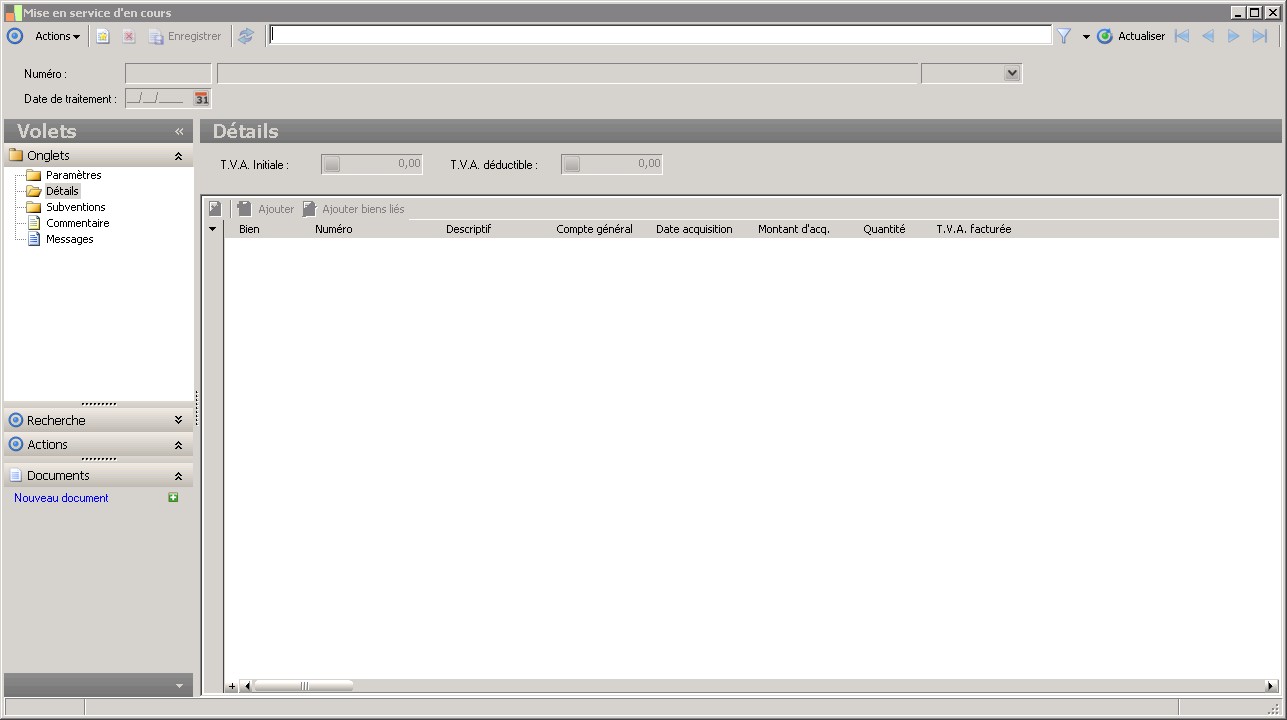Click the new record icon with the star
This screenshot has height=720, width=1287.
tap(102, 36)
